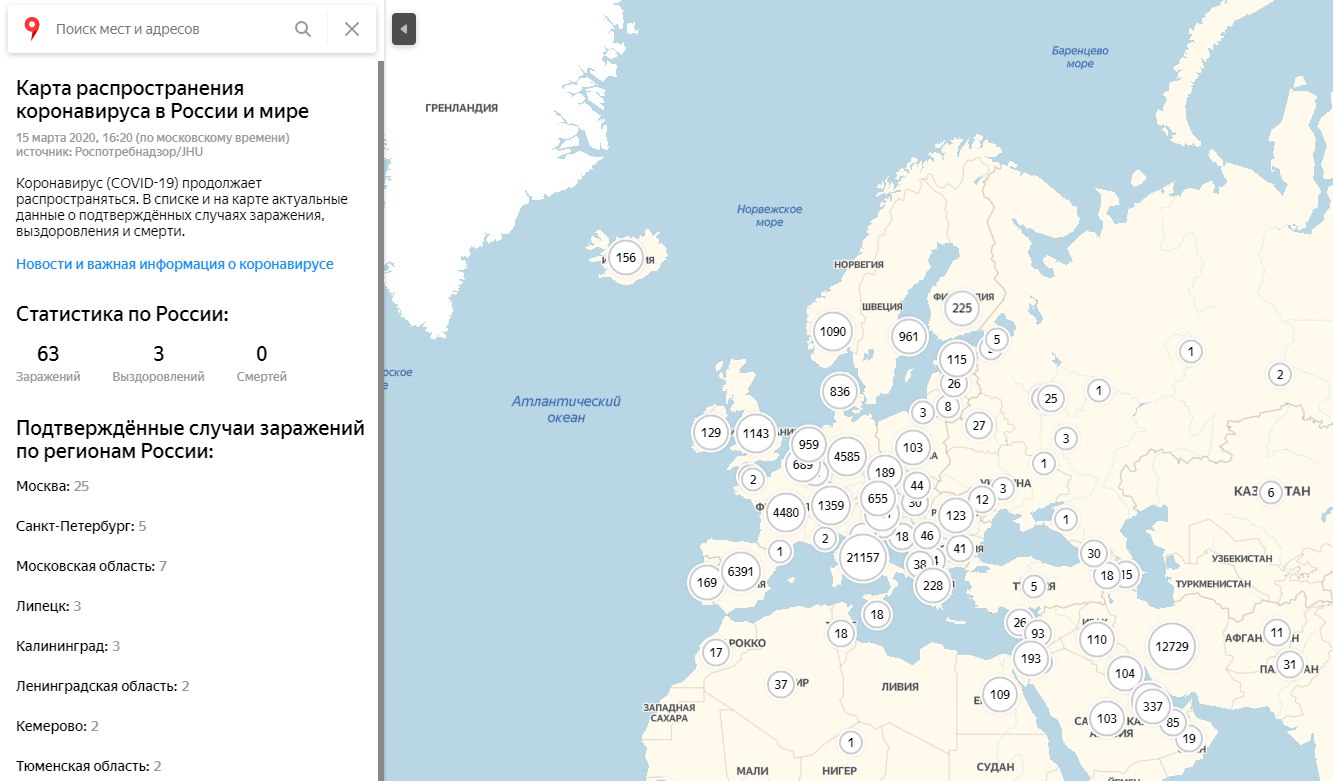Open coronavirus news and important information link
Screen dimensions: 1333x781
175,264
